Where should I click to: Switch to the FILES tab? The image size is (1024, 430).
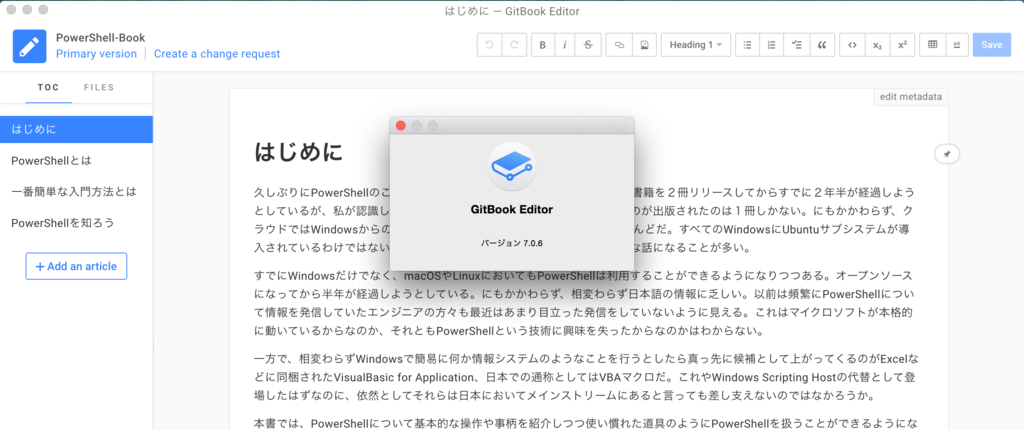pyautogui.click(x=99, y=88)
